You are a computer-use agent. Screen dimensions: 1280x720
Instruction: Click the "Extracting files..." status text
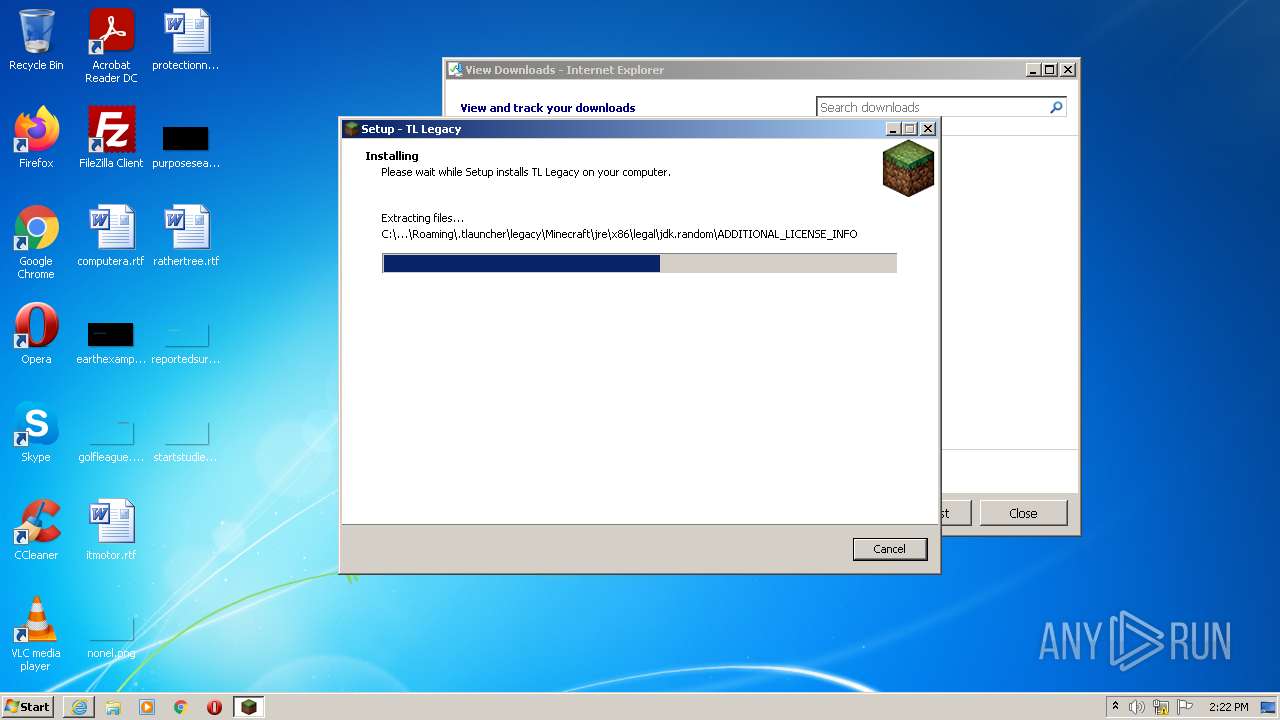click(x=422, y=218)
